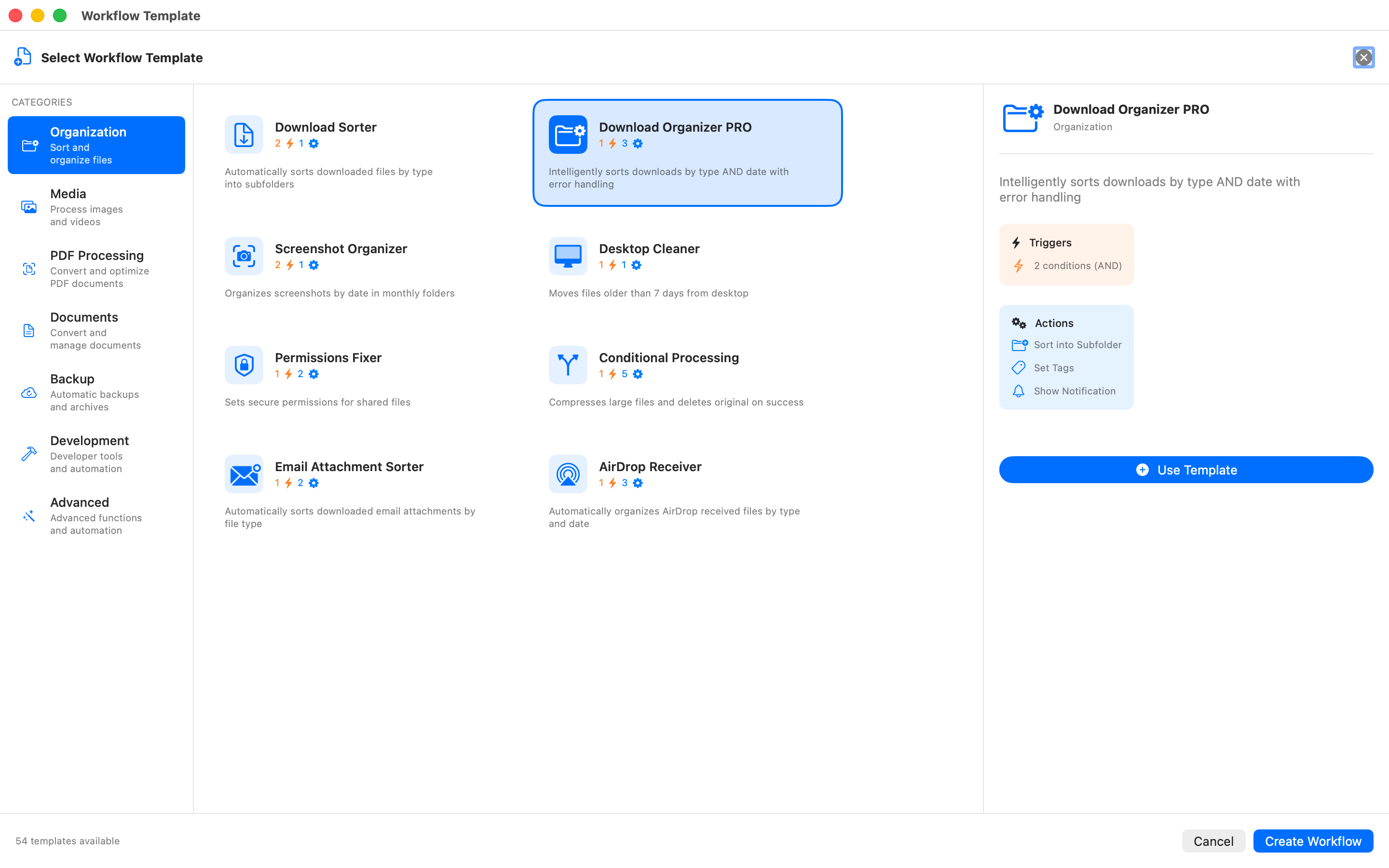Select the Conditional Processing template title
This screenshot has height=868, width=1389.
[668, 358]
